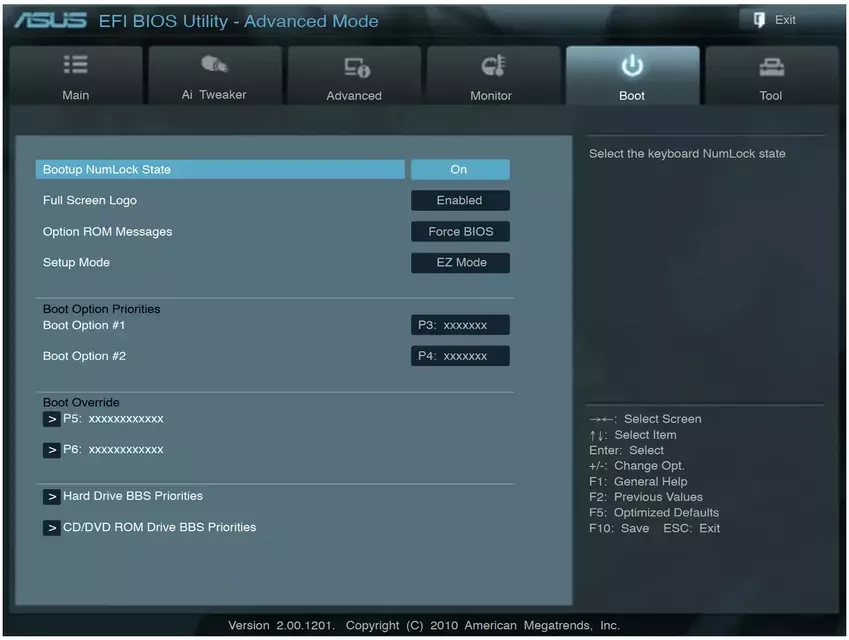The width and height of the screenshot is (849, 640).
Task: Click the 'Select Item' arrow keys hint
Action: 633,435
